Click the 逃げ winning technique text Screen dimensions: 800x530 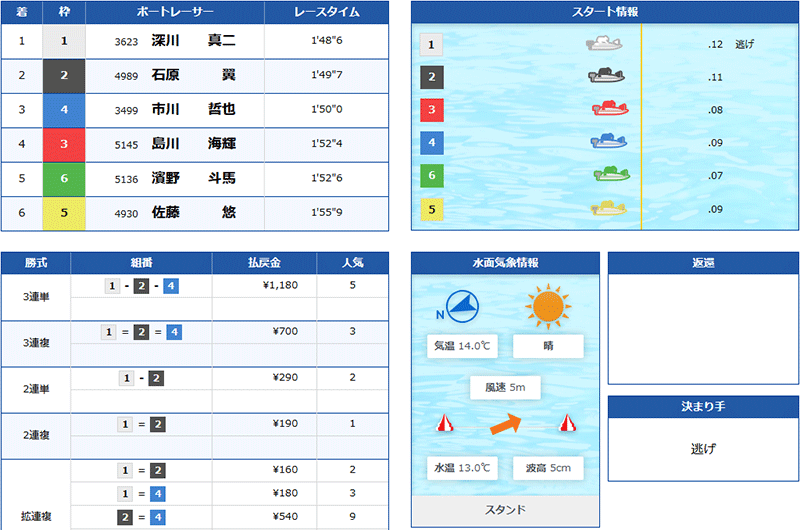pos(703,449)
